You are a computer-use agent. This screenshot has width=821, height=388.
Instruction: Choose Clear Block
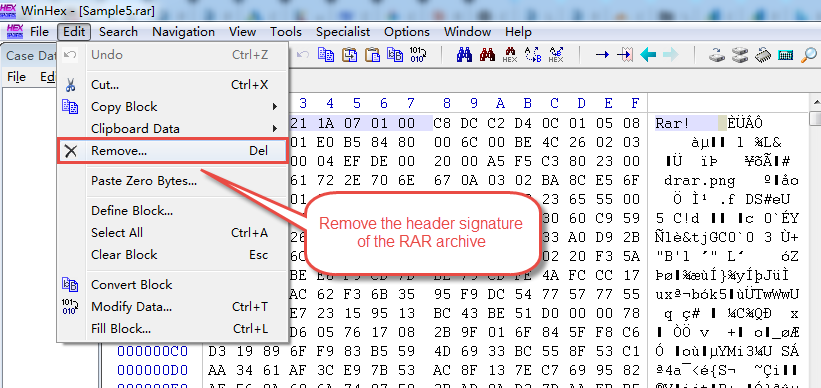click(x=172, y=255)
